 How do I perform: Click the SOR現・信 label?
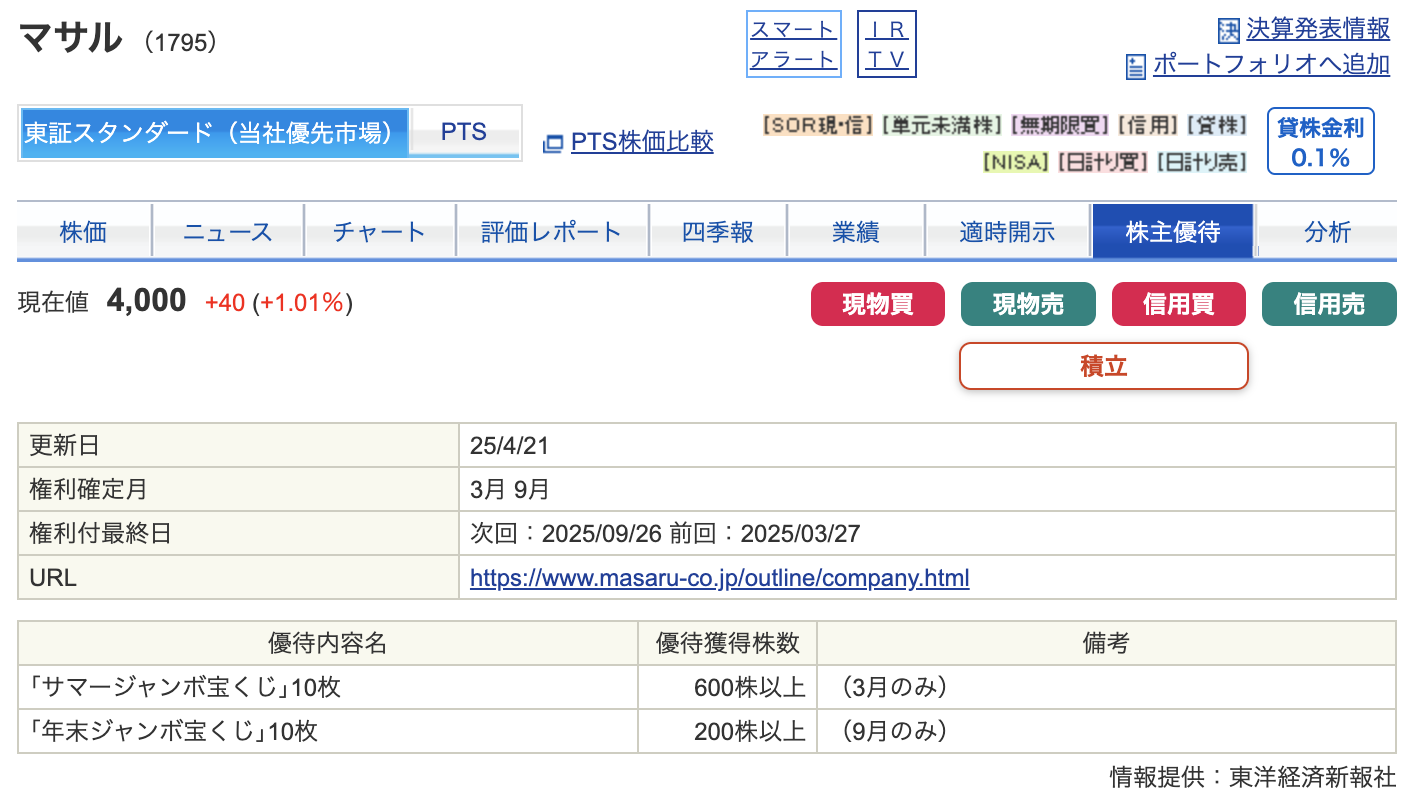[x=818, y=125]
